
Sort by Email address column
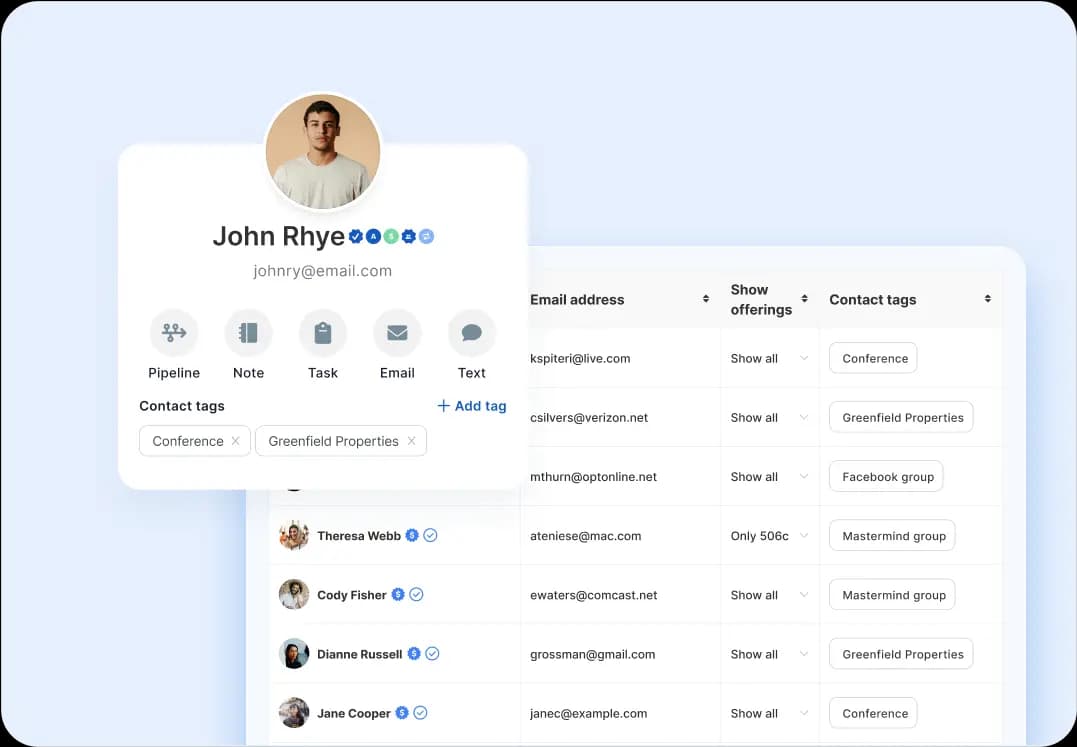coord(706,299)
